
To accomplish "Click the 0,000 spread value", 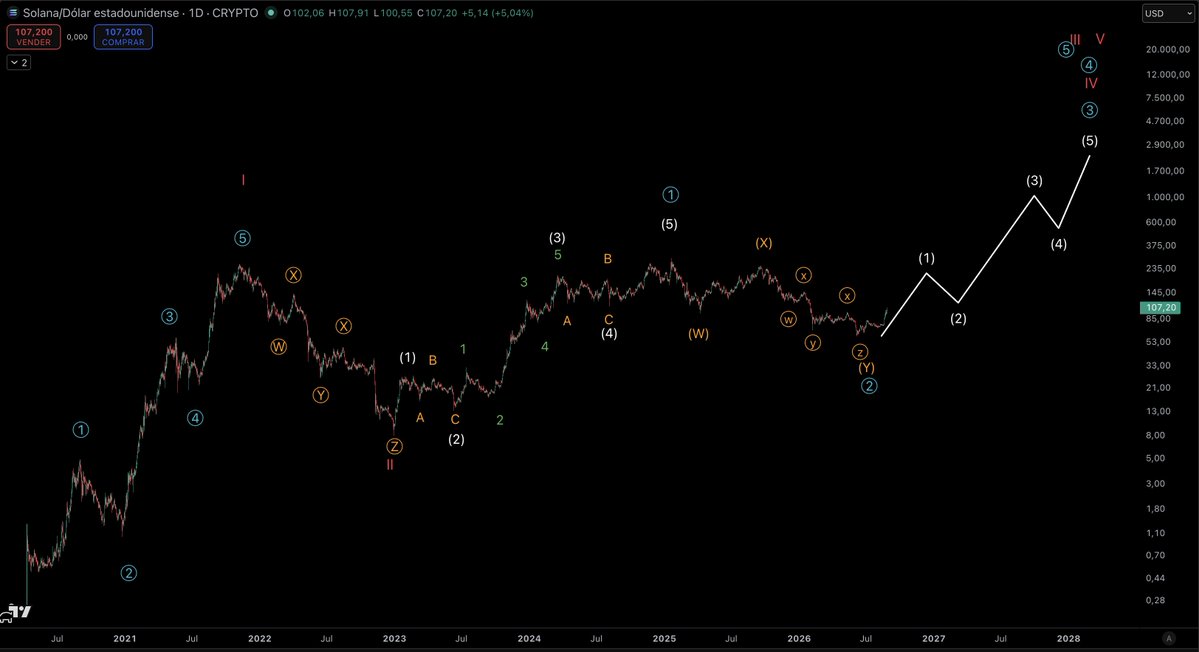I will coord(76,37).
